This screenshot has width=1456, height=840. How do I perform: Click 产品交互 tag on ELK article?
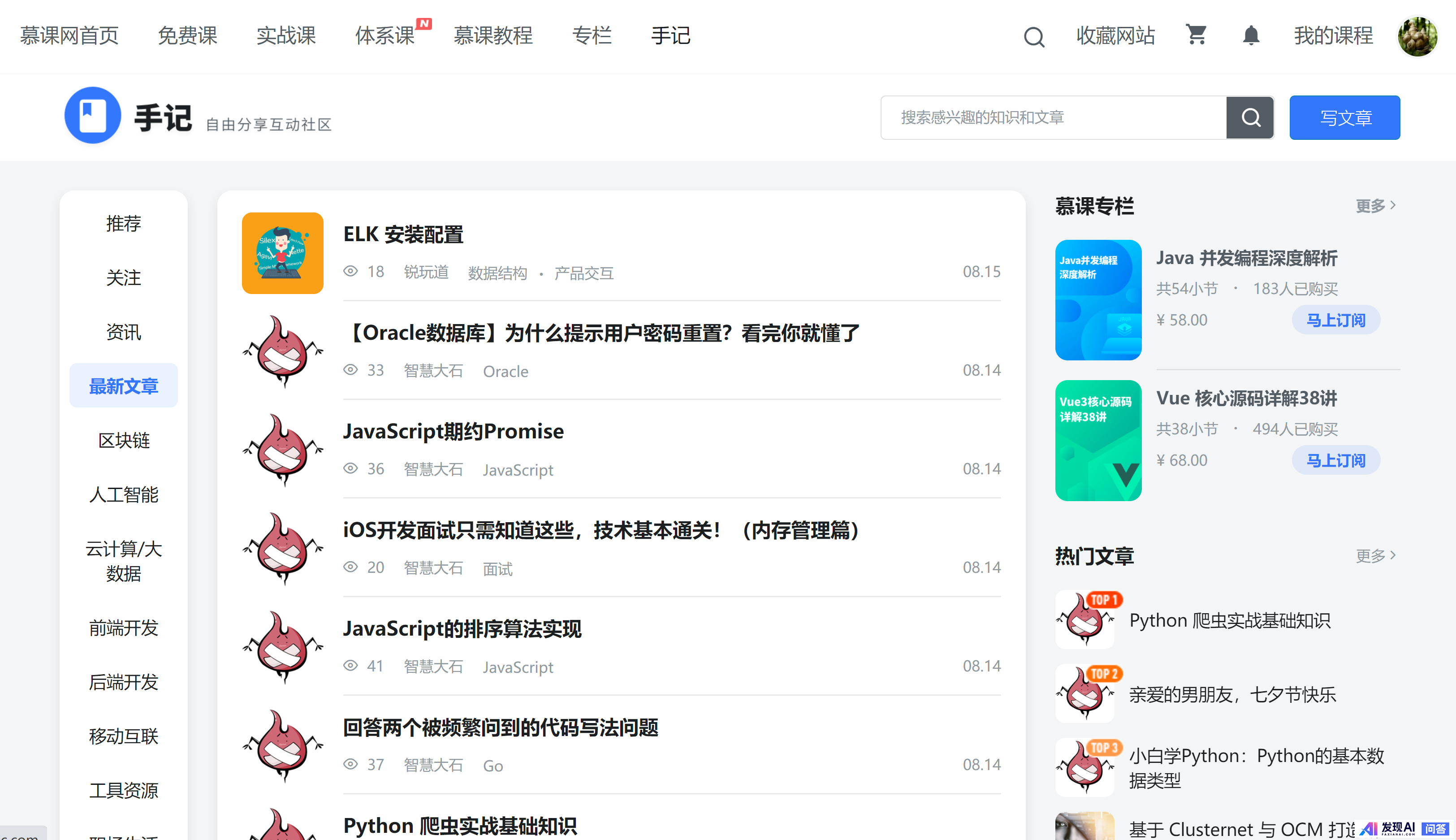click(x=583, y=273)
